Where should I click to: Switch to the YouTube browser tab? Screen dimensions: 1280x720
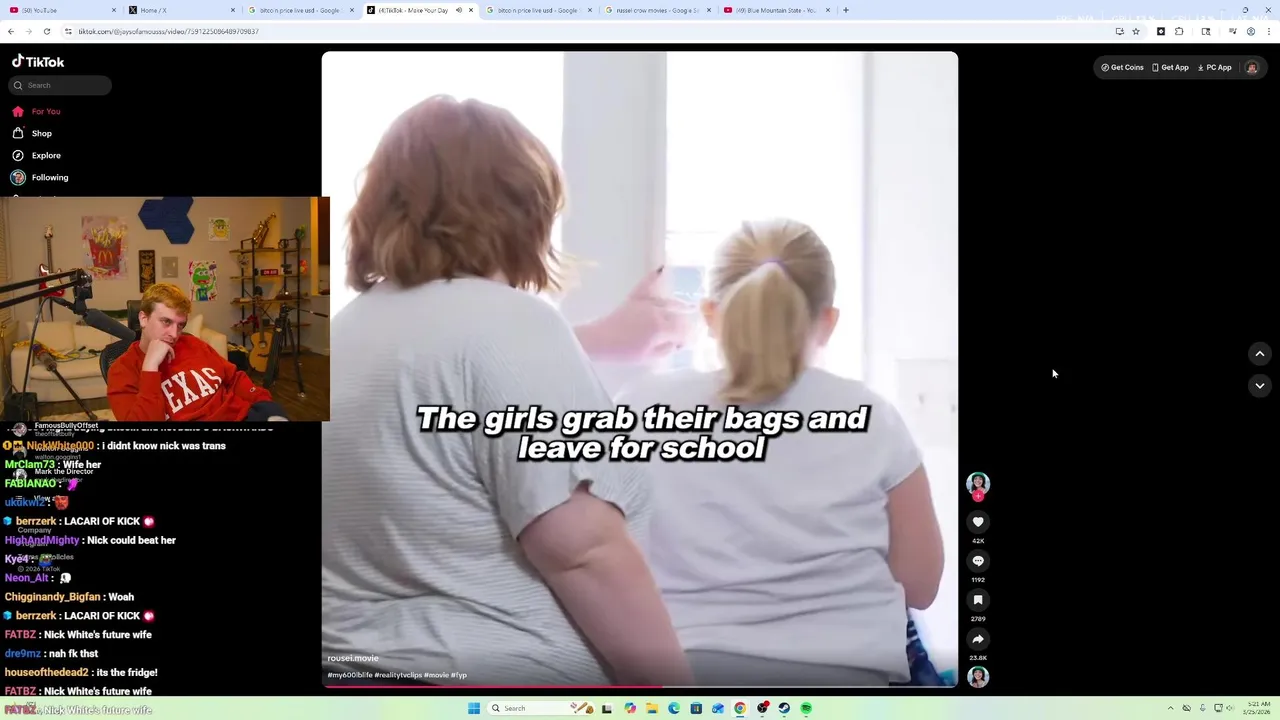60,10
